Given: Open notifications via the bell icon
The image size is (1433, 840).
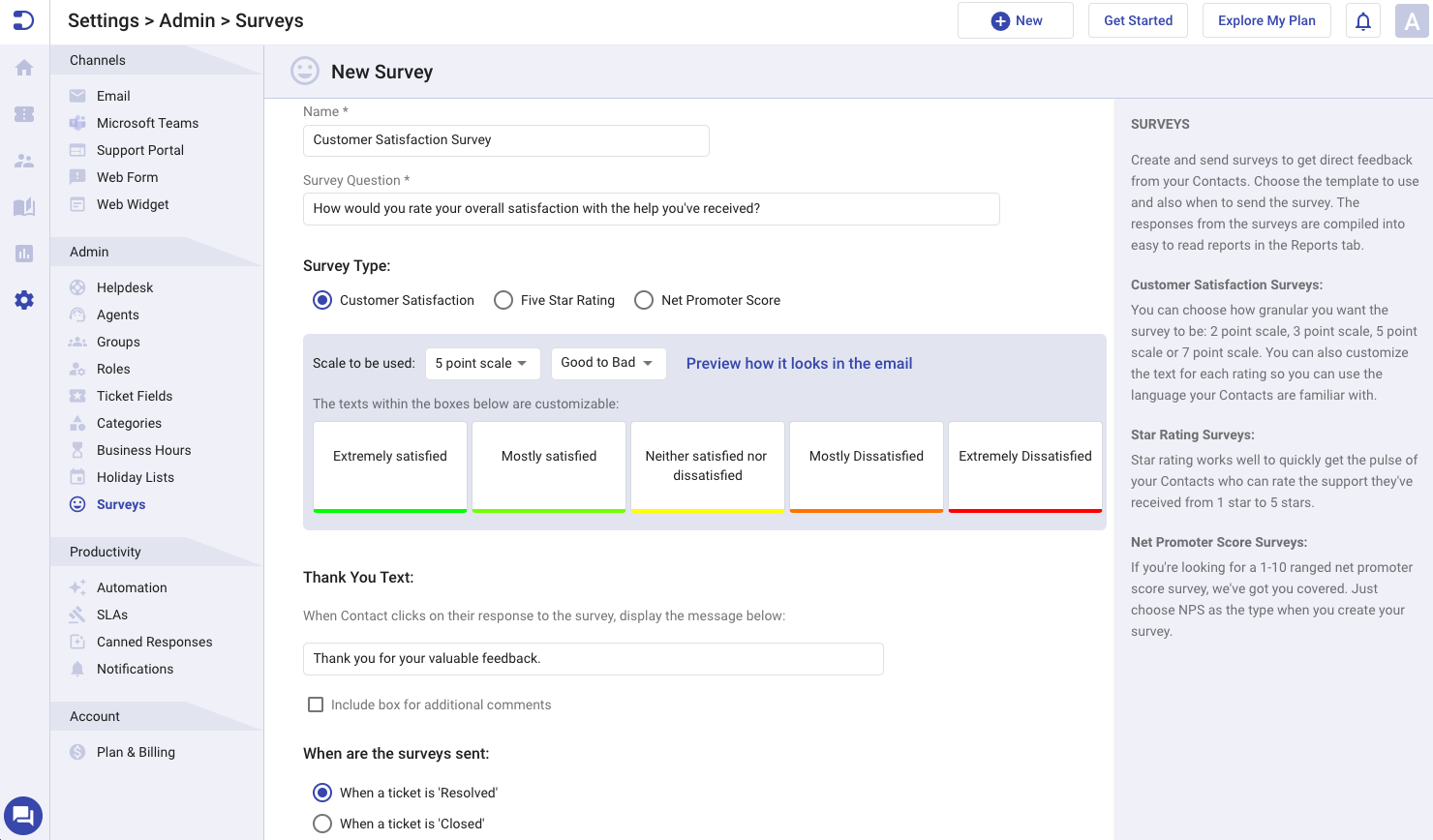Looking at the screenshot, I should click(x=1363, y=20).
